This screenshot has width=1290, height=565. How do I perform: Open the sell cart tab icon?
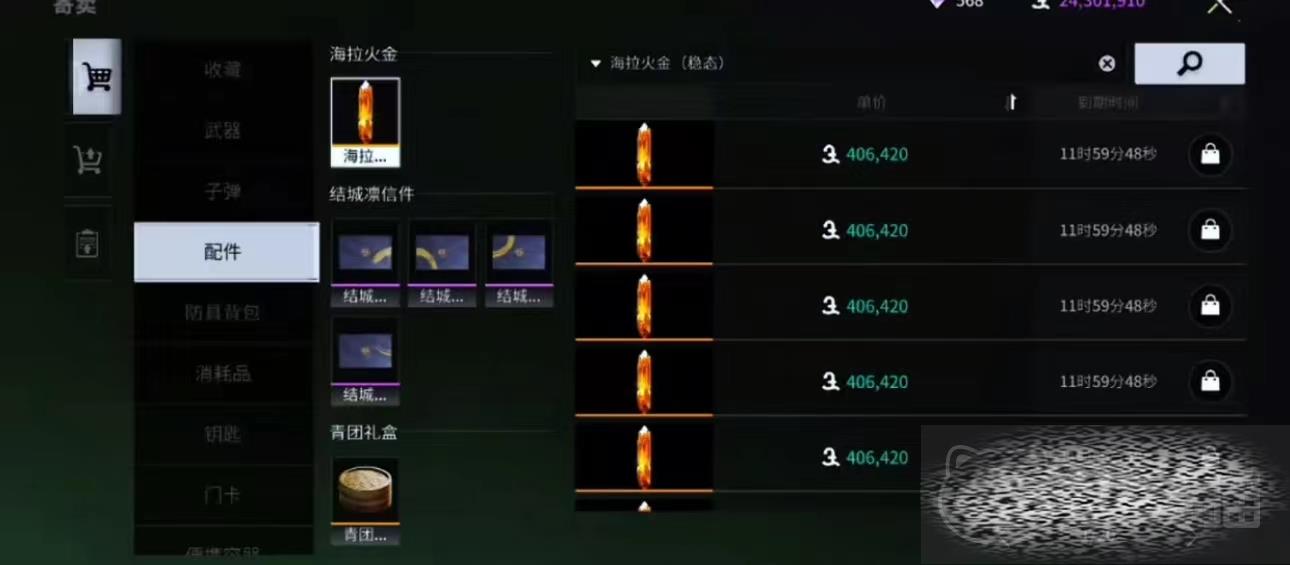click(88, 159)
